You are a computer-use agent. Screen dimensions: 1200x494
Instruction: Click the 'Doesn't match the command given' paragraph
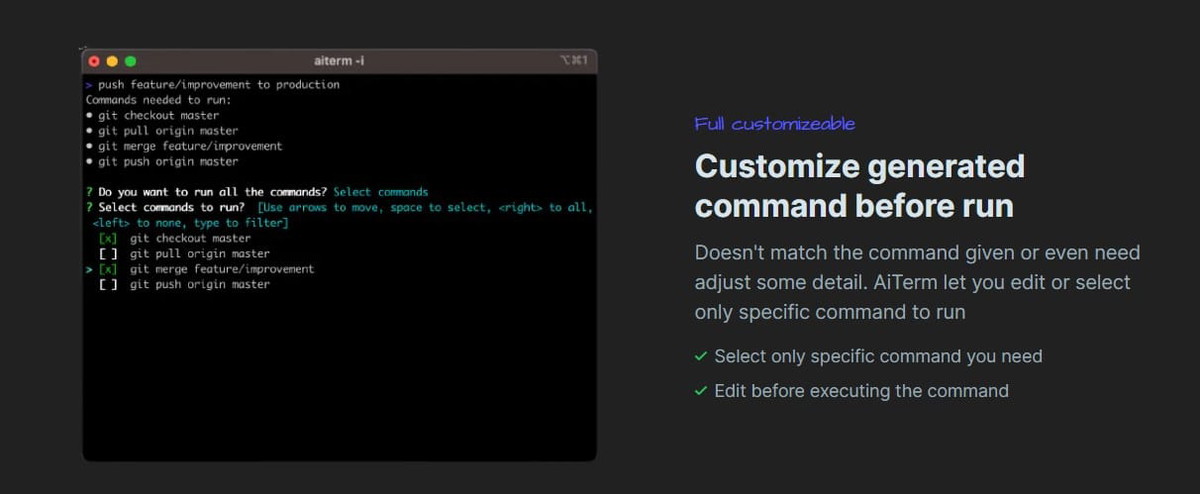pos(917,282)
